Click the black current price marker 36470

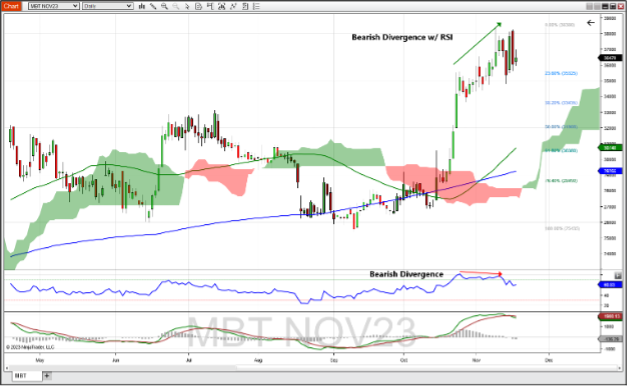coord(610,58)
